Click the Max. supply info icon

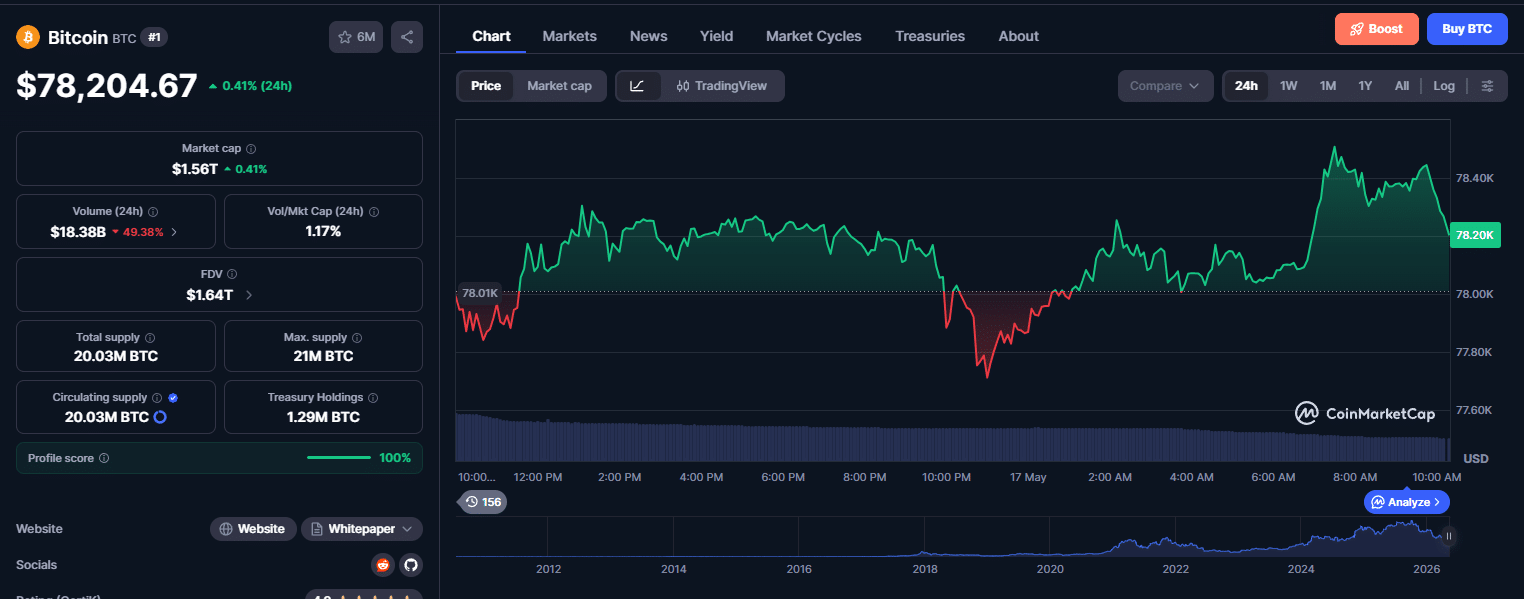click(357, 337)
